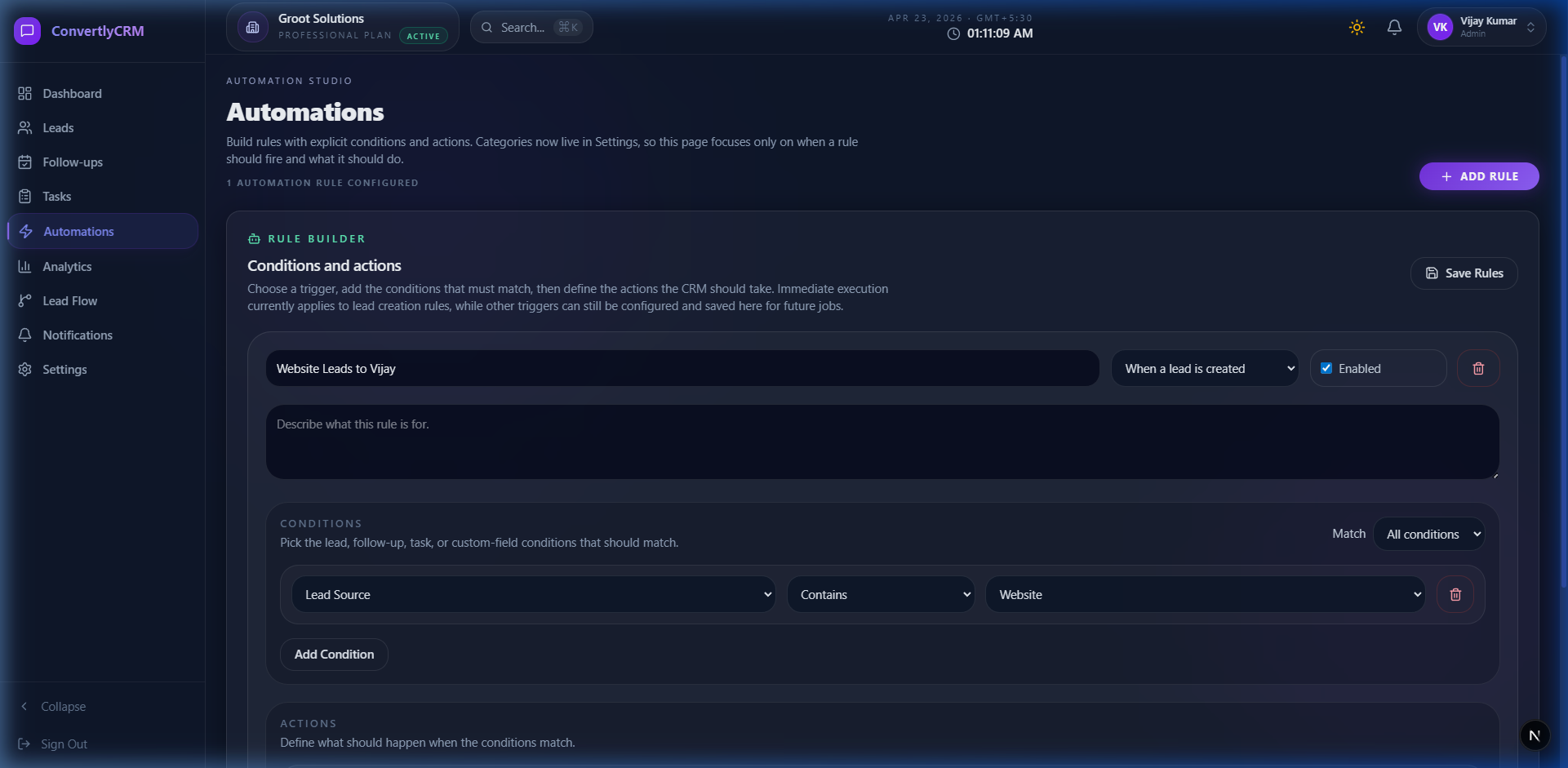Click the round N badge icon
The height and width of the screenshot is (768, 1568).
[1535, 735]
